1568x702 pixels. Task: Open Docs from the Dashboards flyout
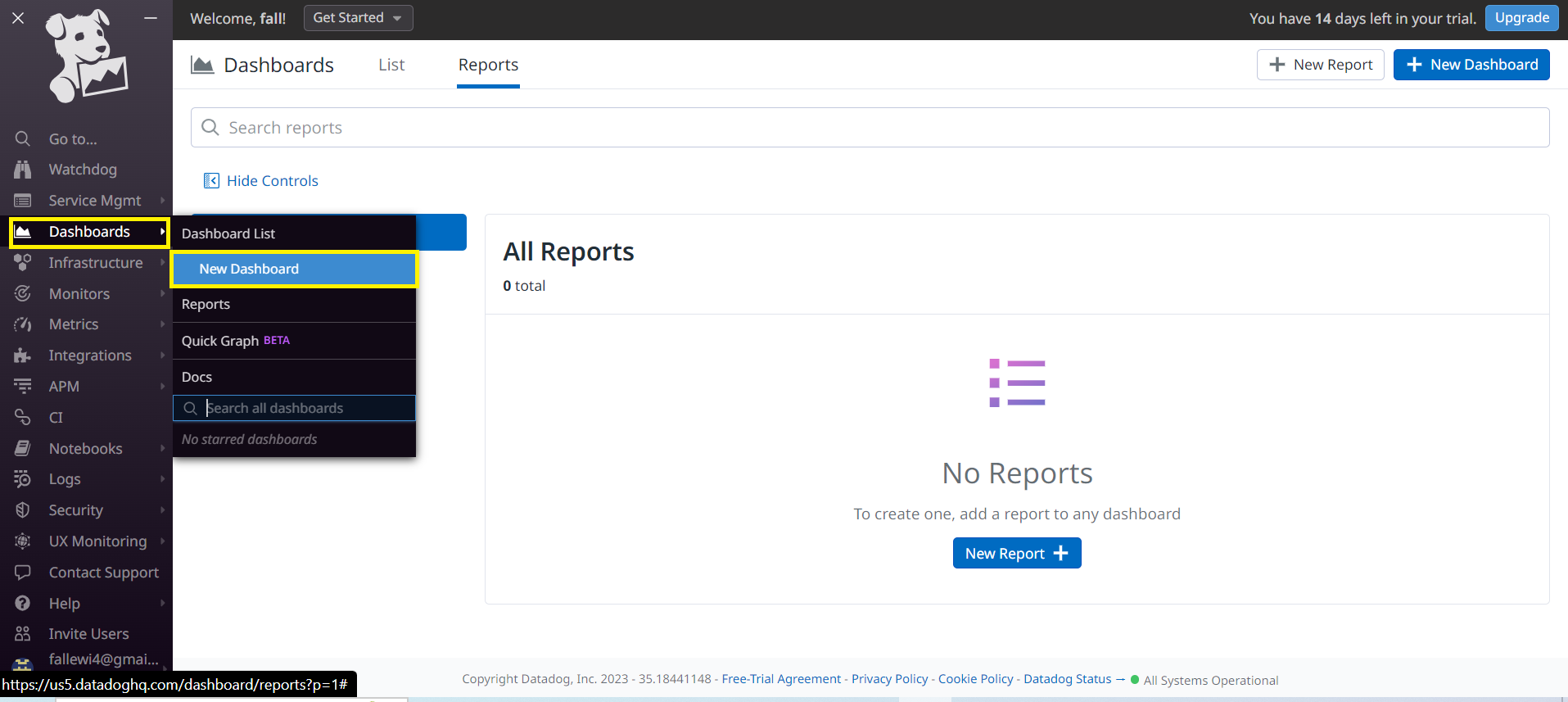(x=294, y=377)
